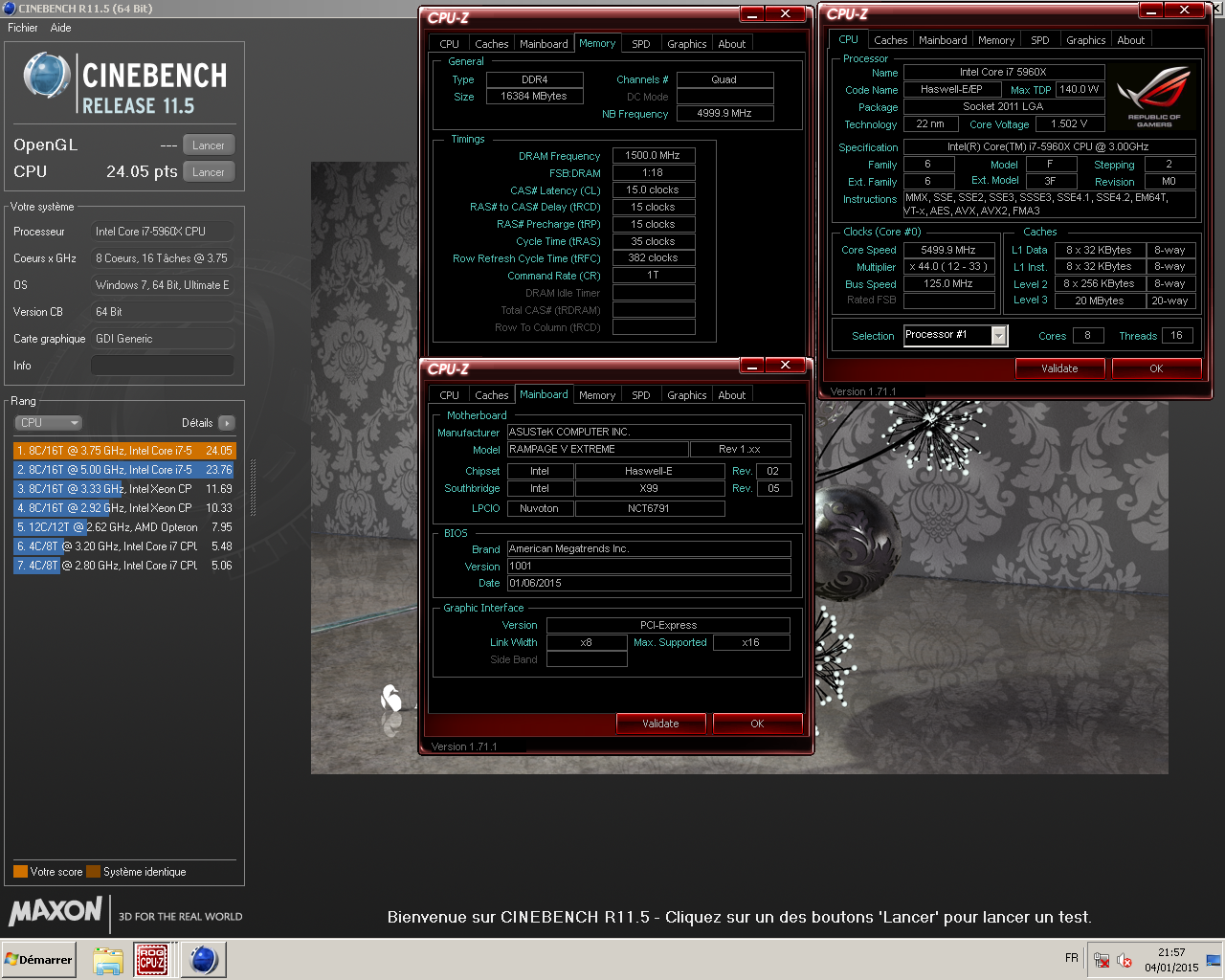This screenshot has height=980, width=1225.
Task: Open About tab in Mainboard CPU-Z window
Action: point(732,395)
